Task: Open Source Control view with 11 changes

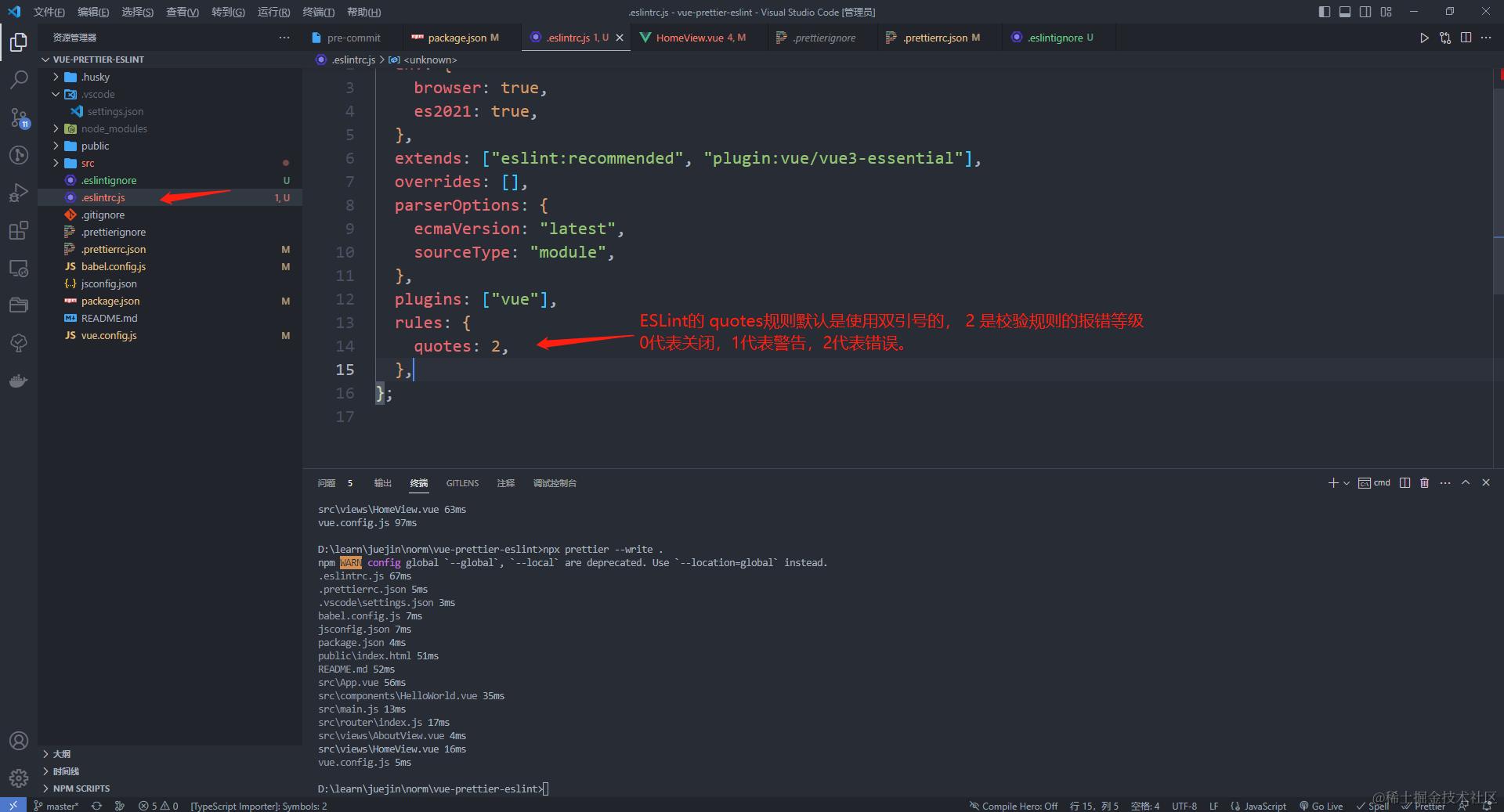Action: pos(19,117)
